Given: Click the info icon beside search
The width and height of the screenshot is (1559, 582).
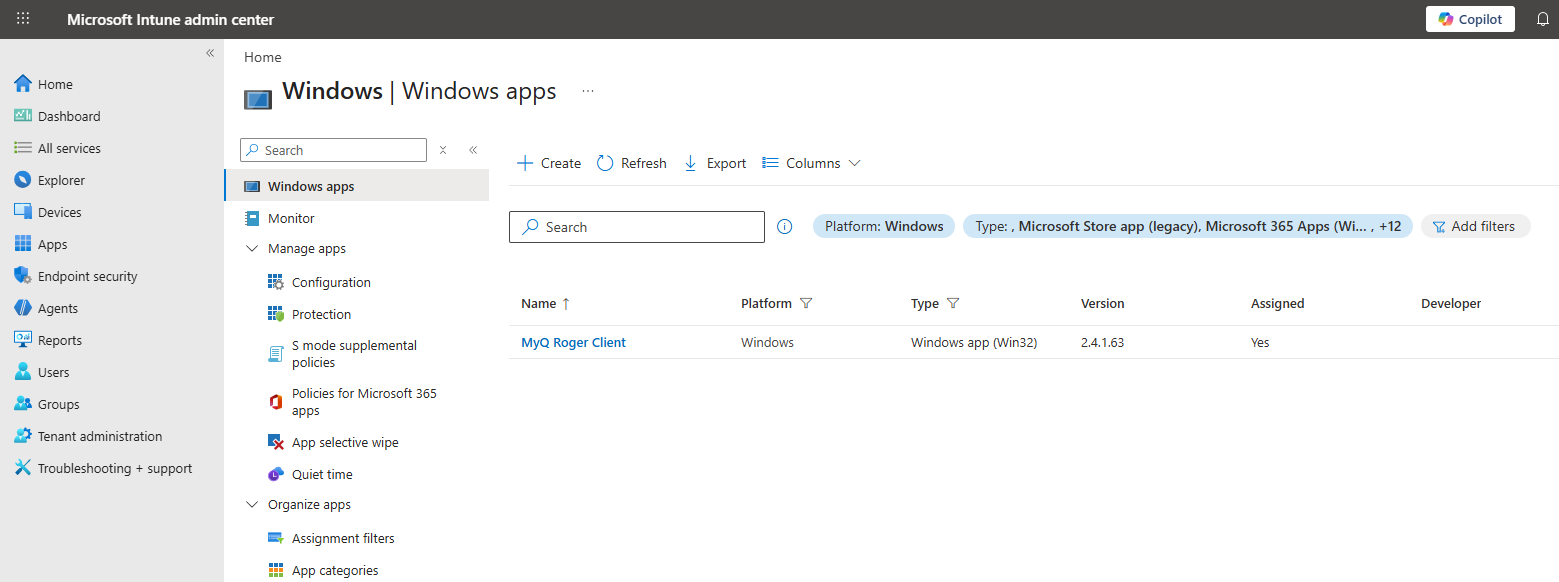Looking at the screenshot, I should pos(785,227).
